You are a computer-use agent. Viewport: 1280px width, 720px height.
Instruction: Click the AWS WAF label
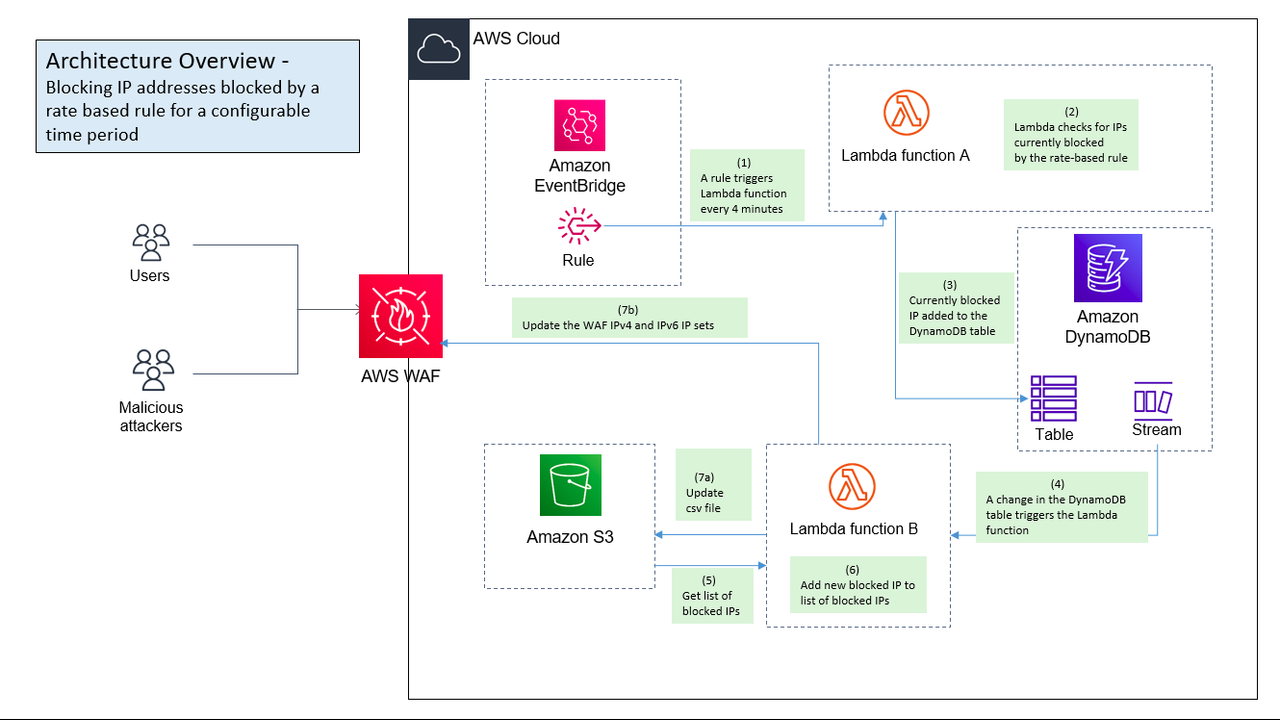[x=400, y=377]
